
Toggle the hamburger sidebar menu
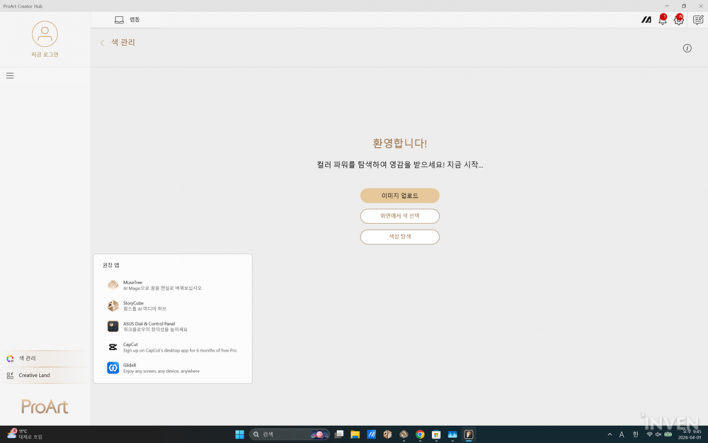10,76
